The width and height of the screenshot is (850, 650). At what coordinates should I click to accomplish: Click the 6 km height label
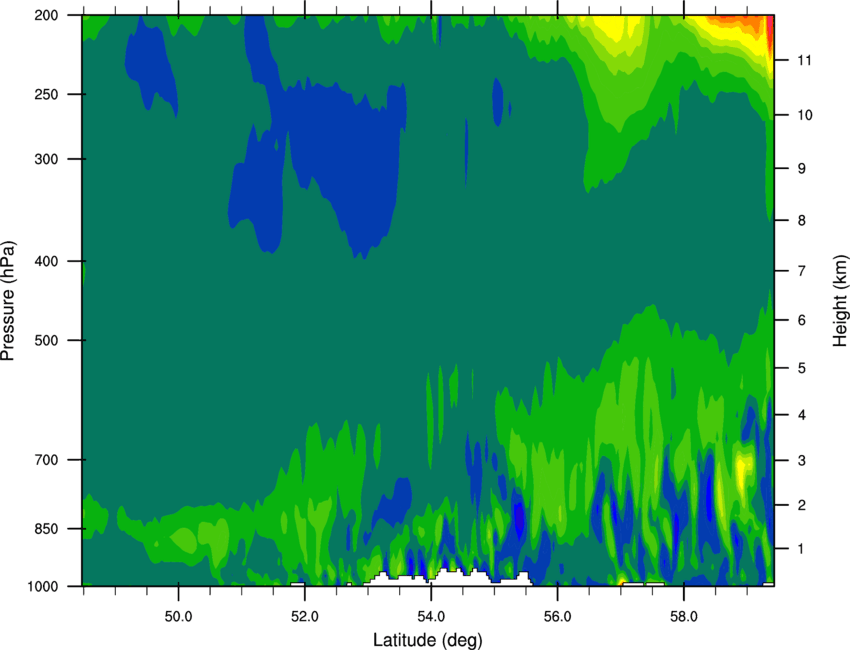pos(802,320)
